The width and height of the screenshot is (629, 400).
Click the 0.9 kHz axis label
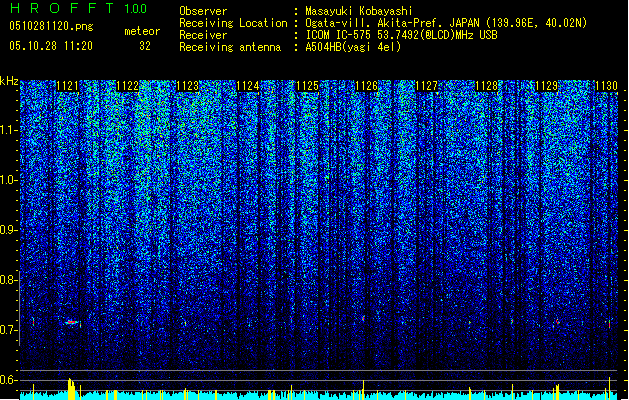coord(8,230)
